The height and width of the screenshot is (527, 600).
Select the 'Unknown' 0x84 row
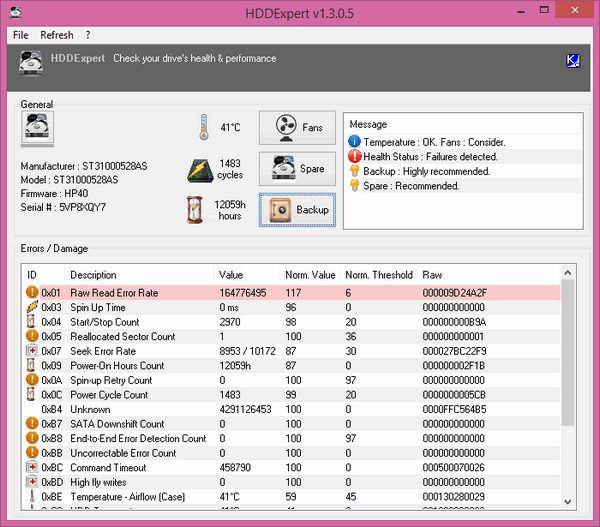tap(291, 409)
